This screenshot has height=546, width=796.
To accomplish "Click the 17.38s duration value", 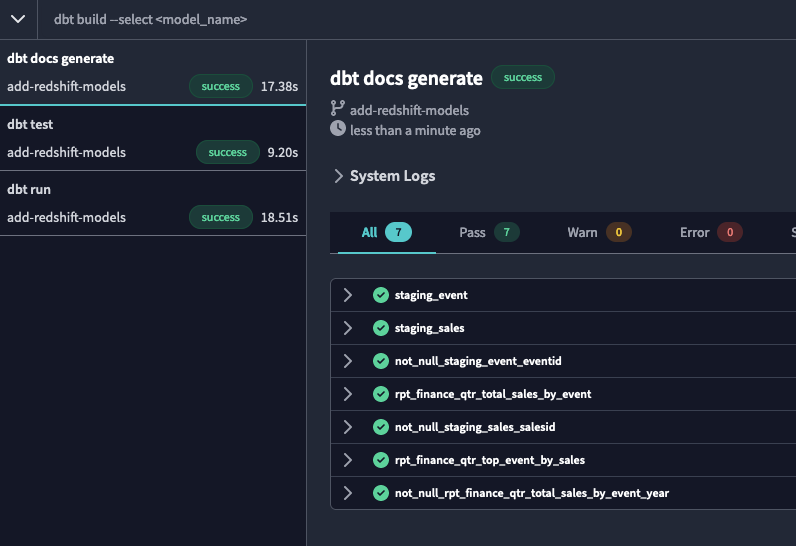I will pos(279,87).
